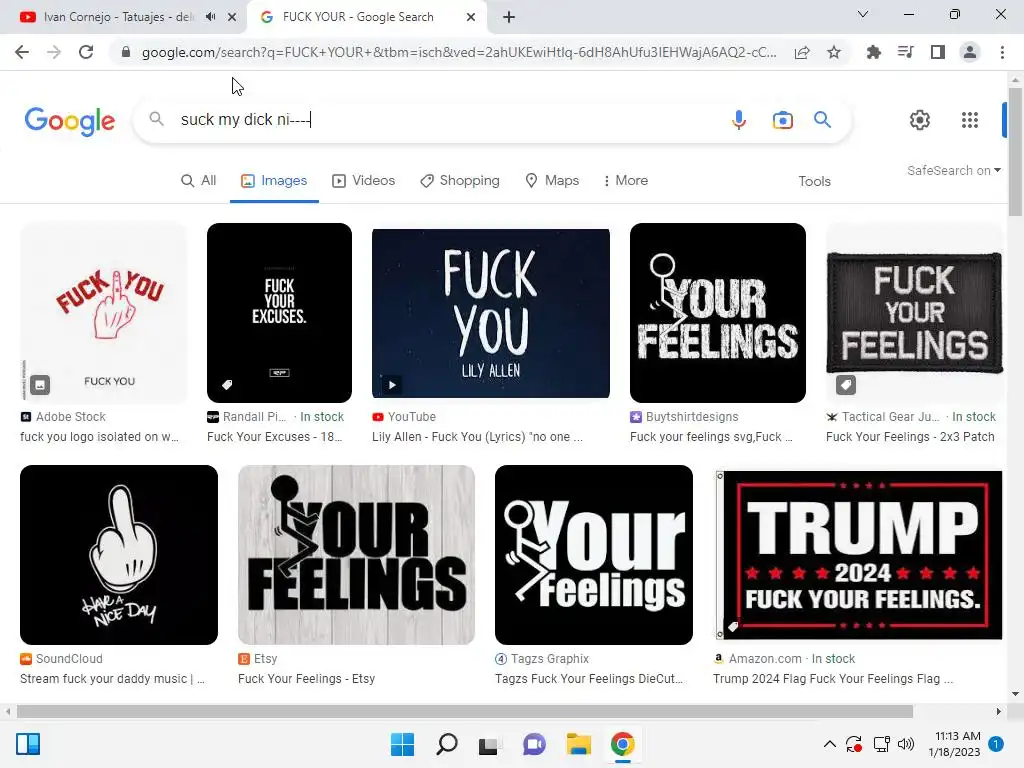Screen dimensions: 1024x768
Task: Expand the More search options
Action: coord(626,181)
